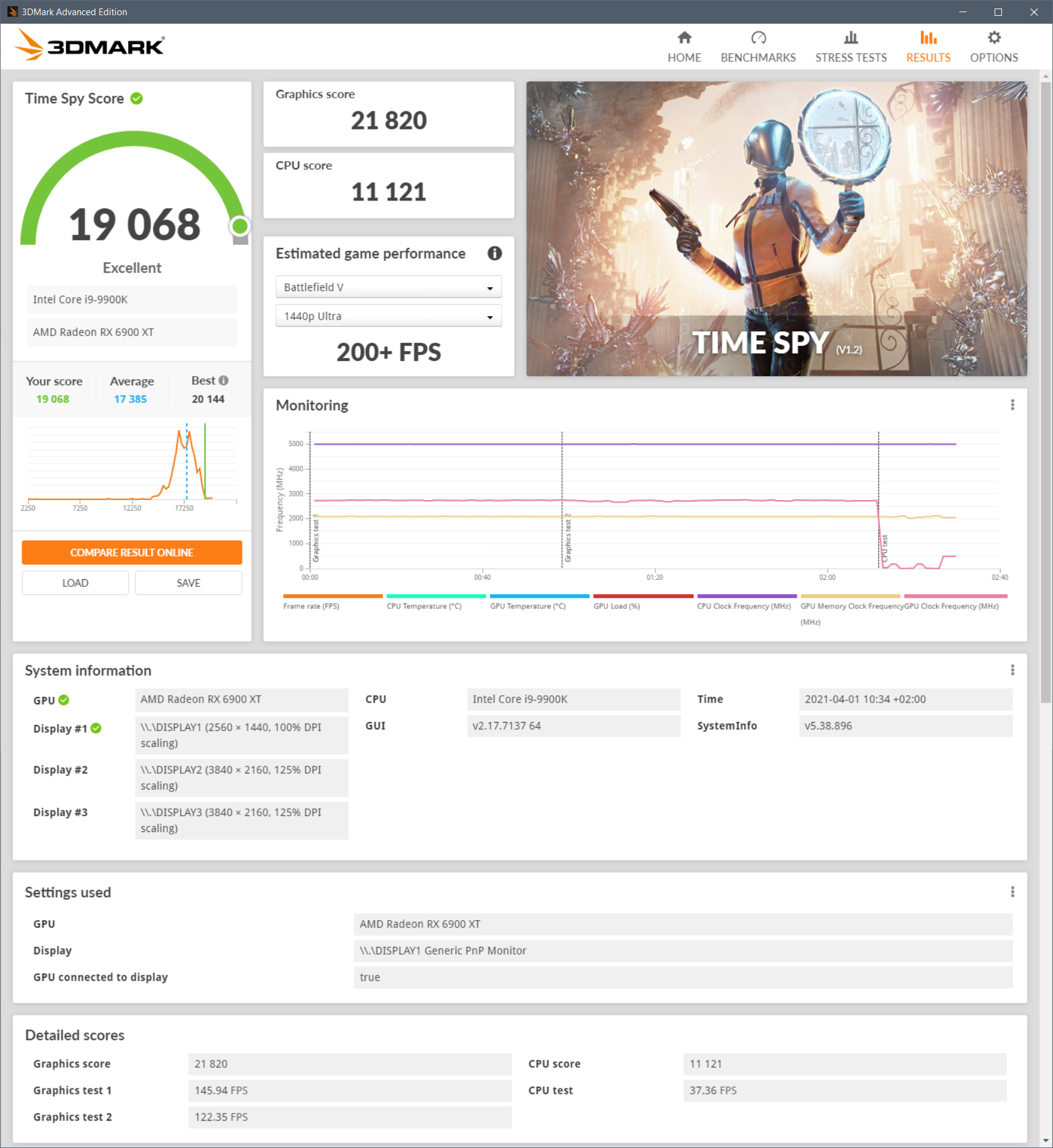
Task: Toggle the CPU Clock Frequency legend bar
Action: click(747, 596)
